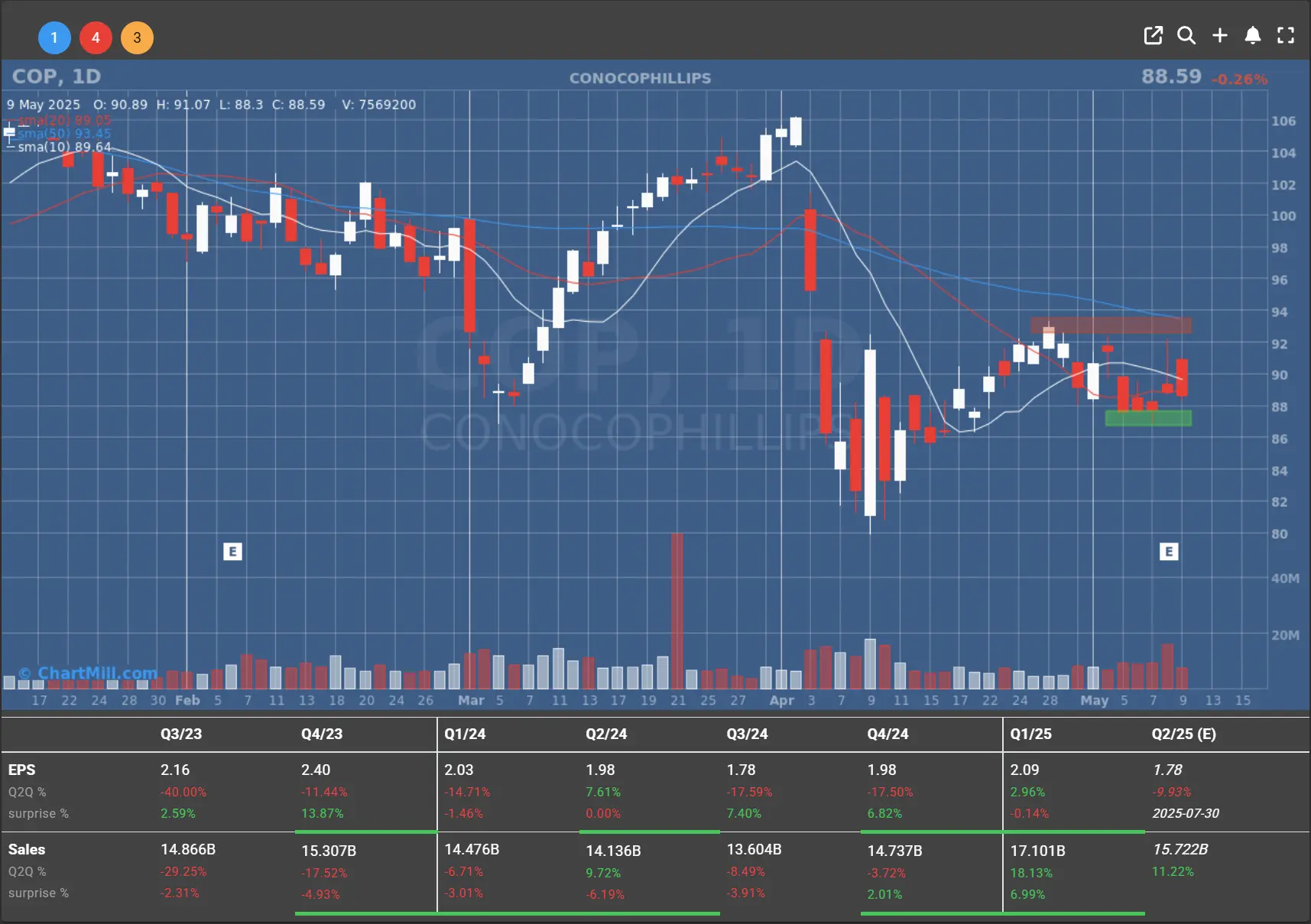The image size is (1311, 924).
Task: Click Sales value 14.476B
Action: [x=472, y=849]
